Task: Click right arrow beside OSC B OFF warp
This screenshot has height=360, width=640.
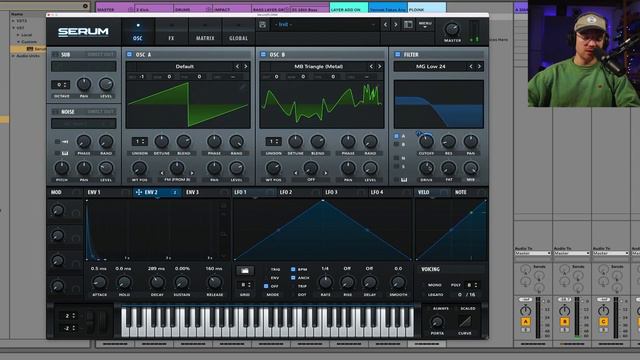Action: tap(326, 173)
